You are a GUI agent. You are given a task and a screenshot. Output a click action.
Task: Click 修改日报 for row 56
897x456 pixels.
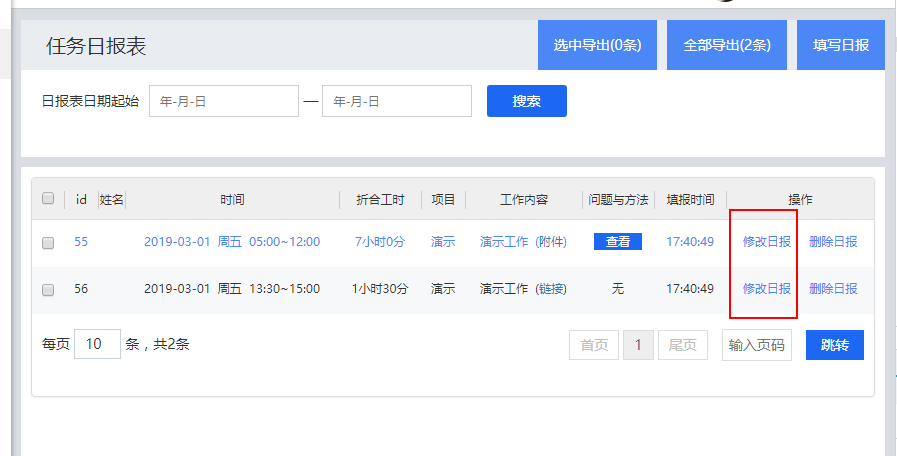point(767,288)
